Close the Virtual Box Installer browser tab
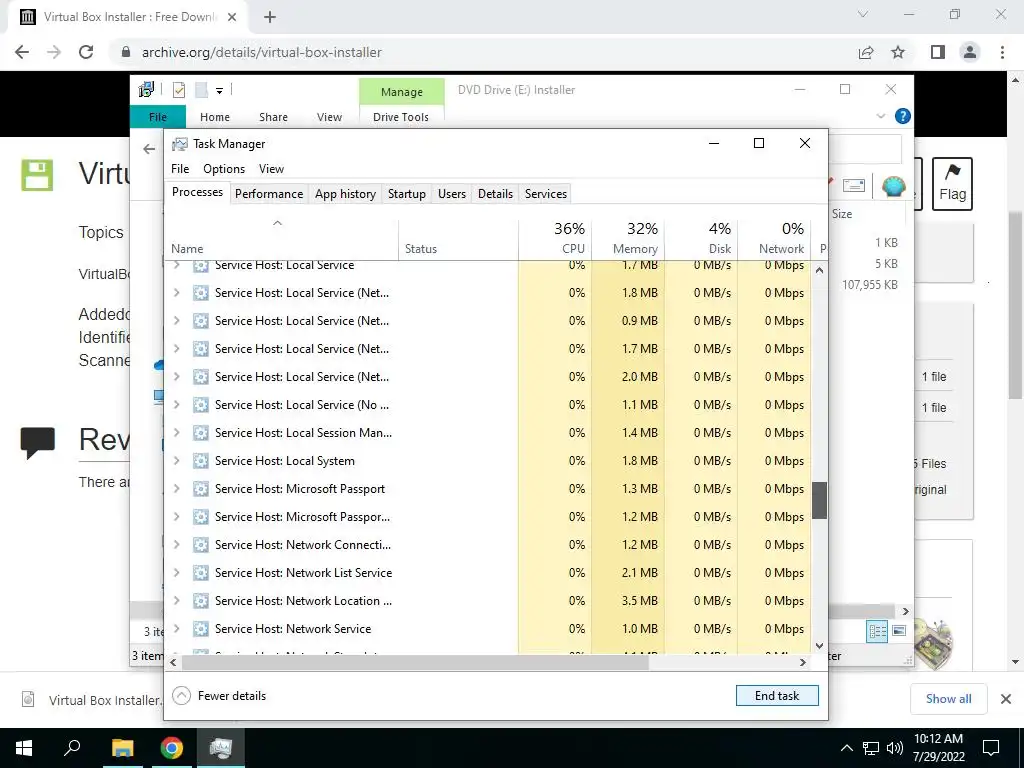 point(232,17)
